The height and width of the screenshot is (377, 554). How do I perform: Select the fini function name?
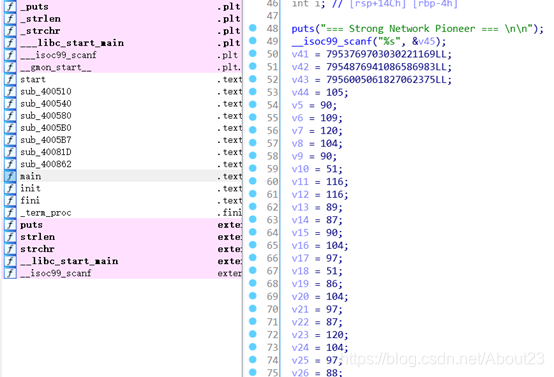[30, 200]
